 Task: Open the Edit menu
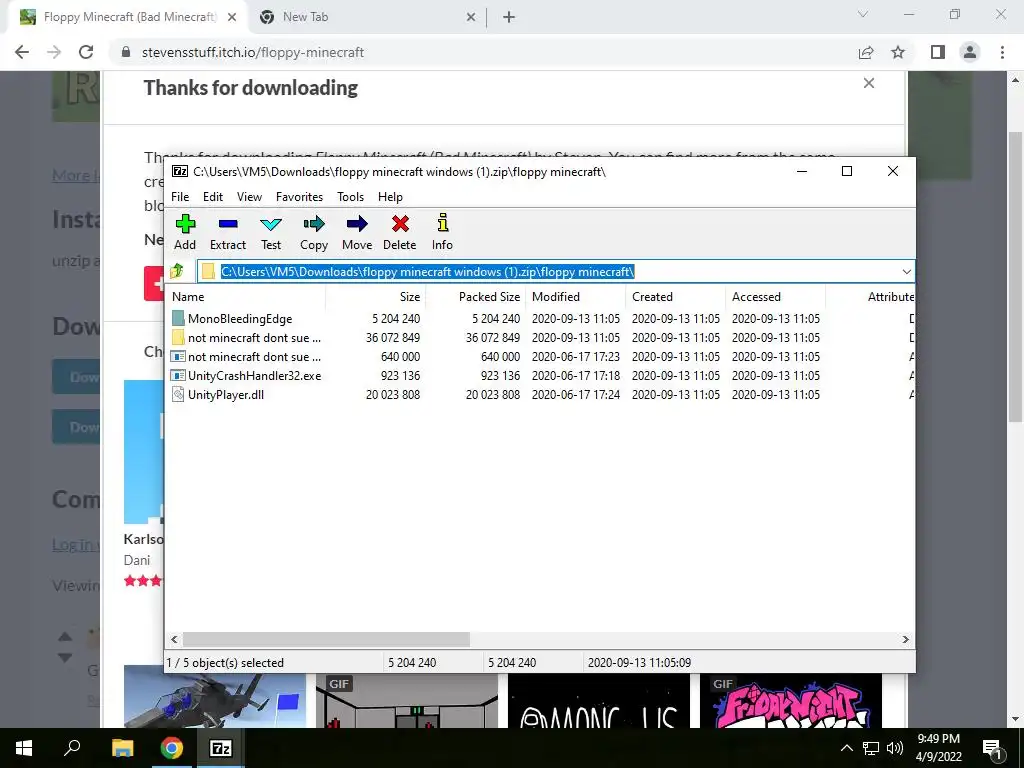point(213,197)
